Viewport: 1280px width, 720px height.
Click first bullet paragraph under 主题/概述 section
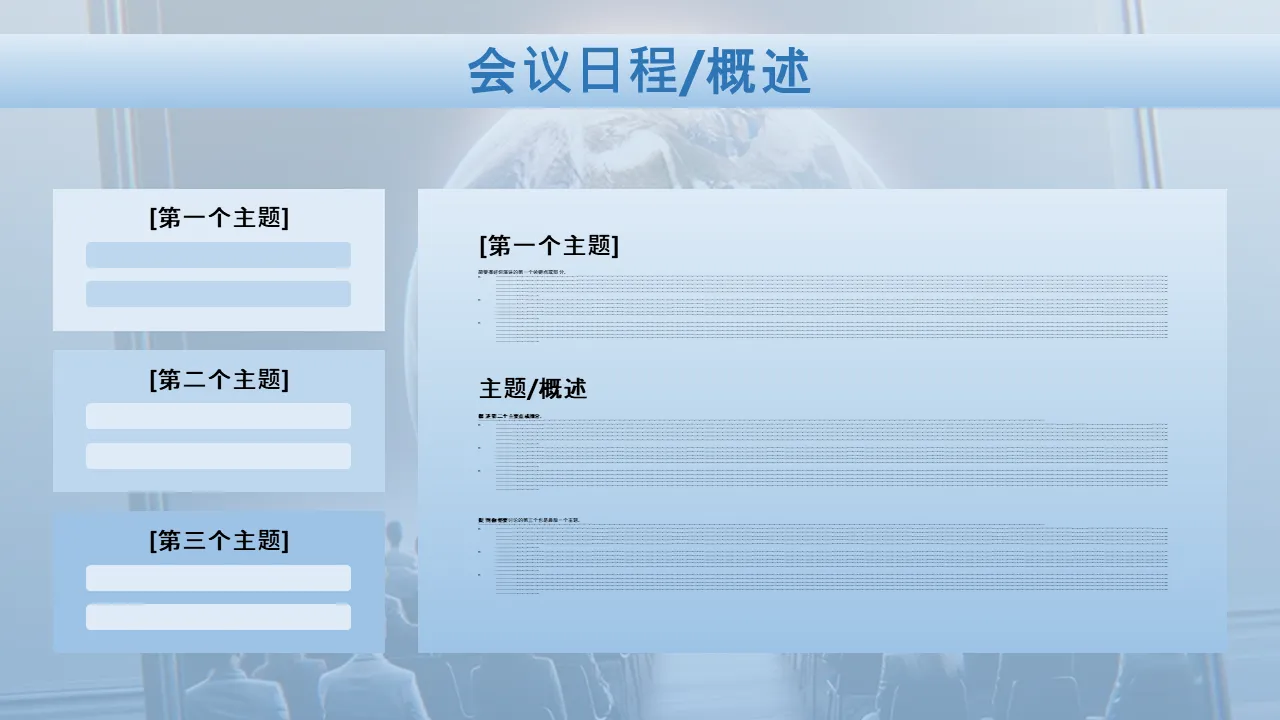pyautogui.click(x=830, y=432)
